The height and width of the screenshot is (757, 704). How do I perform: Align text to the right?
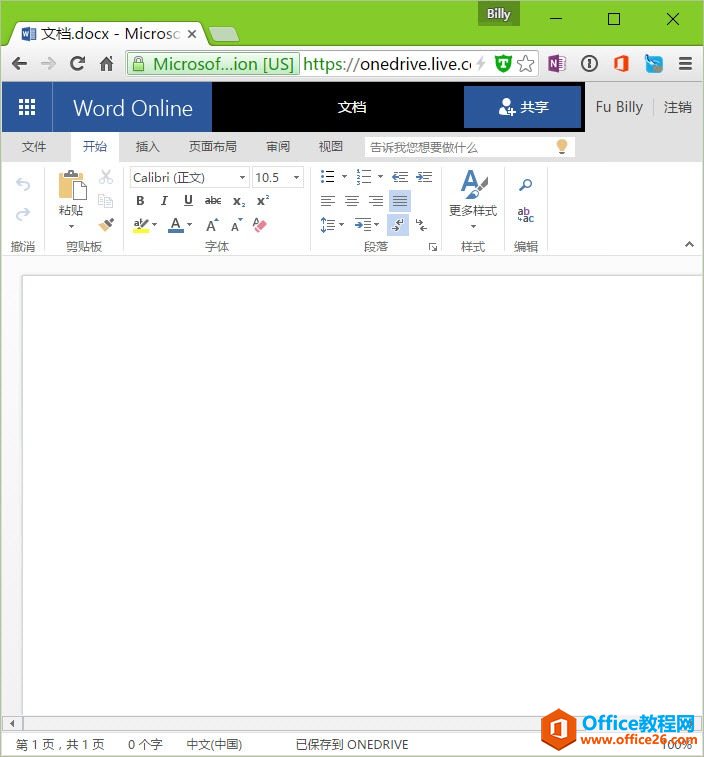pos(376,201)
